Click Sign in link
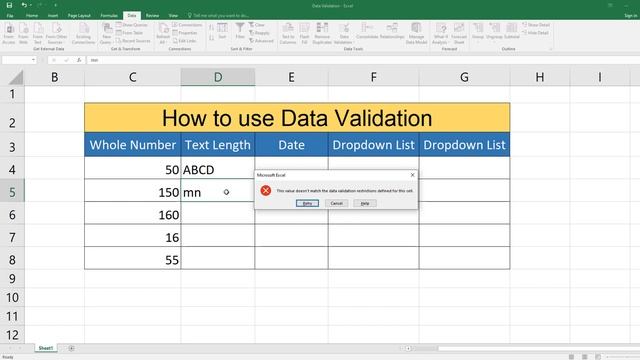The height and width of the screenshot is (360, 640). coord(631,16)
